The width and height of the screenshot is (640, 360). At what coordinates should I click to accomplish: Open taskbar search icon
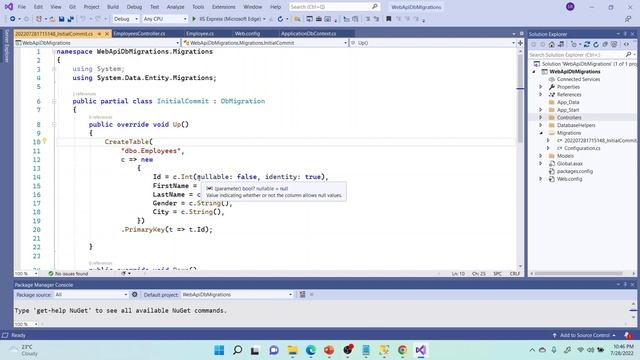click(237, 350)
